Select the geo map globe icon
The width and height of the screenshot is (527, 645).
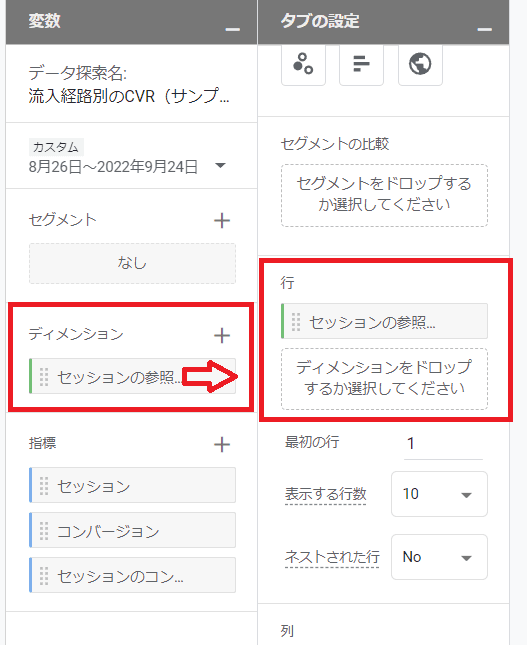[x=420, y=64]
